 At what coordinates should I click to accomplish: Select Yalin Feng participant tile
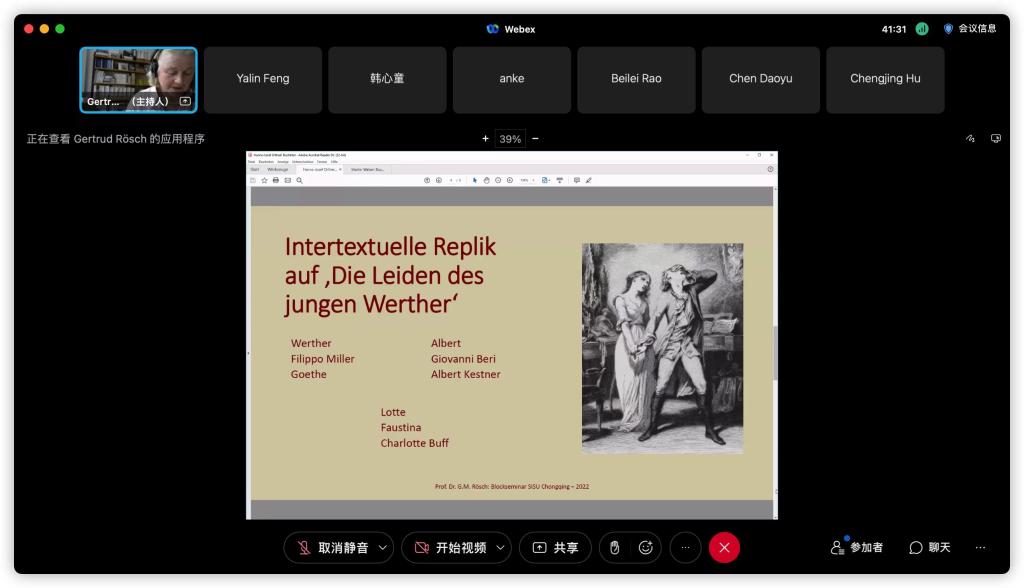[263, 79]
